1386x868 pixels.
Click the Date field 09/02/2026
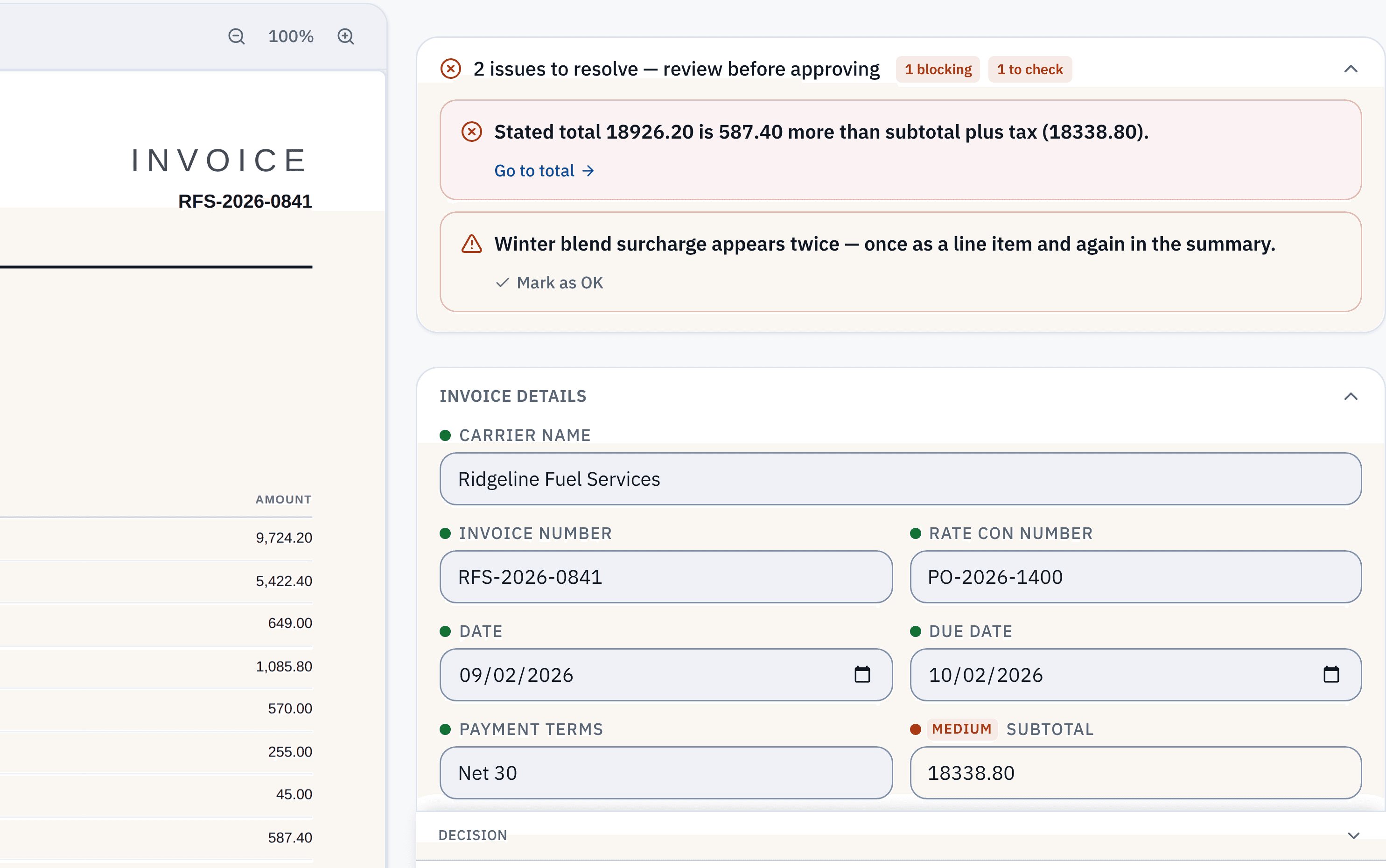666,675
